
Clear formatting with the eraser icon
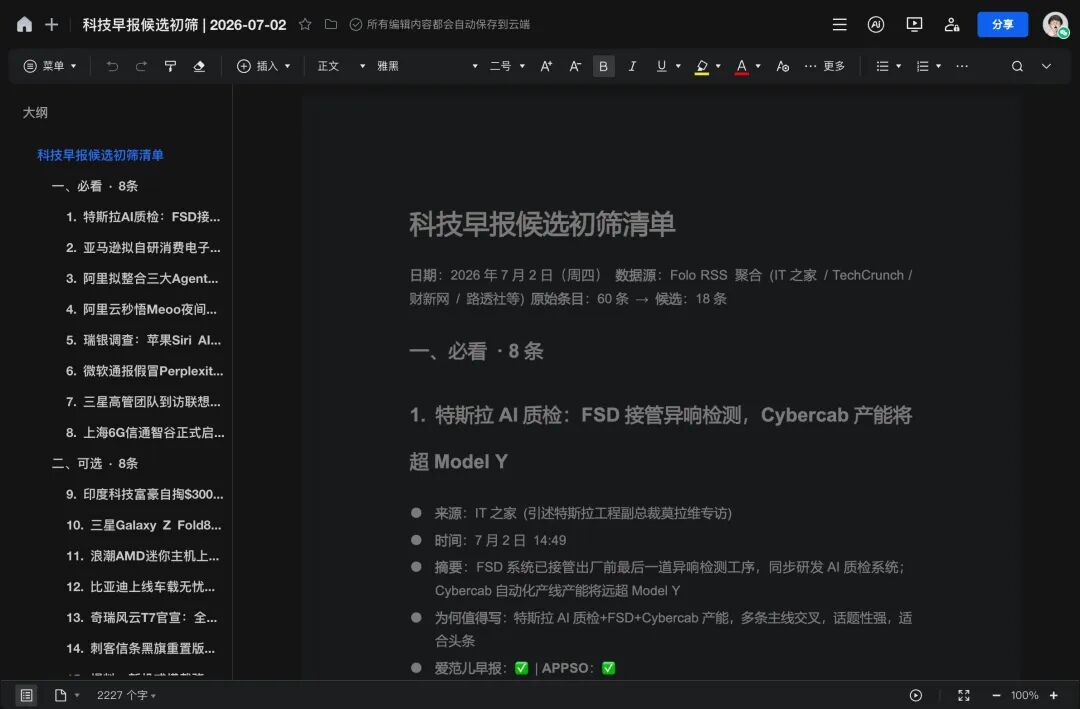pos(199,66)
